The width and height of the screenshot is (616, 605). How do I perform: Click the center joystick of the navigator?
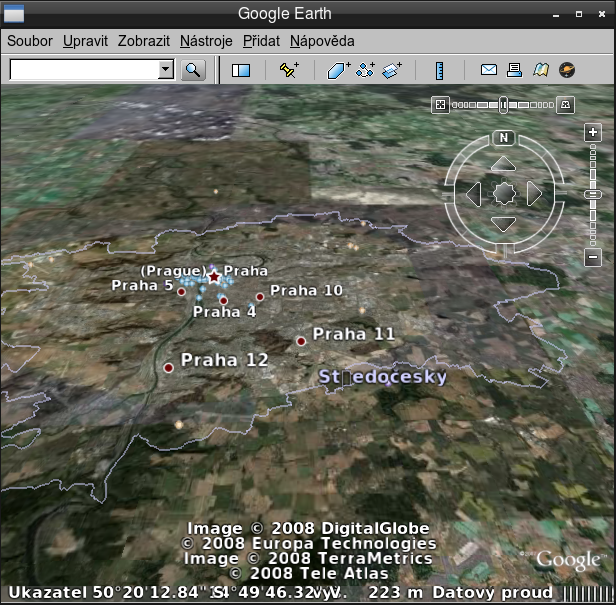click(x=504, y=193)
